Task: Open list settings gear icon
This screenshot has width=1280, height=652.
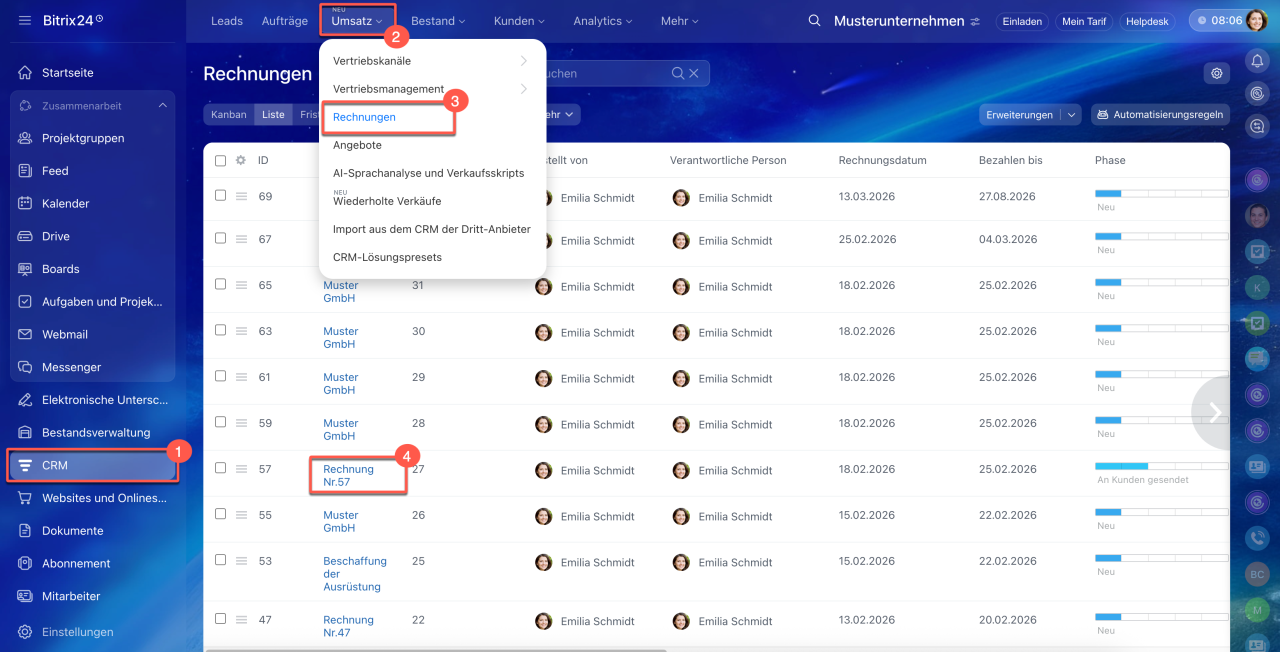Action: [x=1216, y=73]
